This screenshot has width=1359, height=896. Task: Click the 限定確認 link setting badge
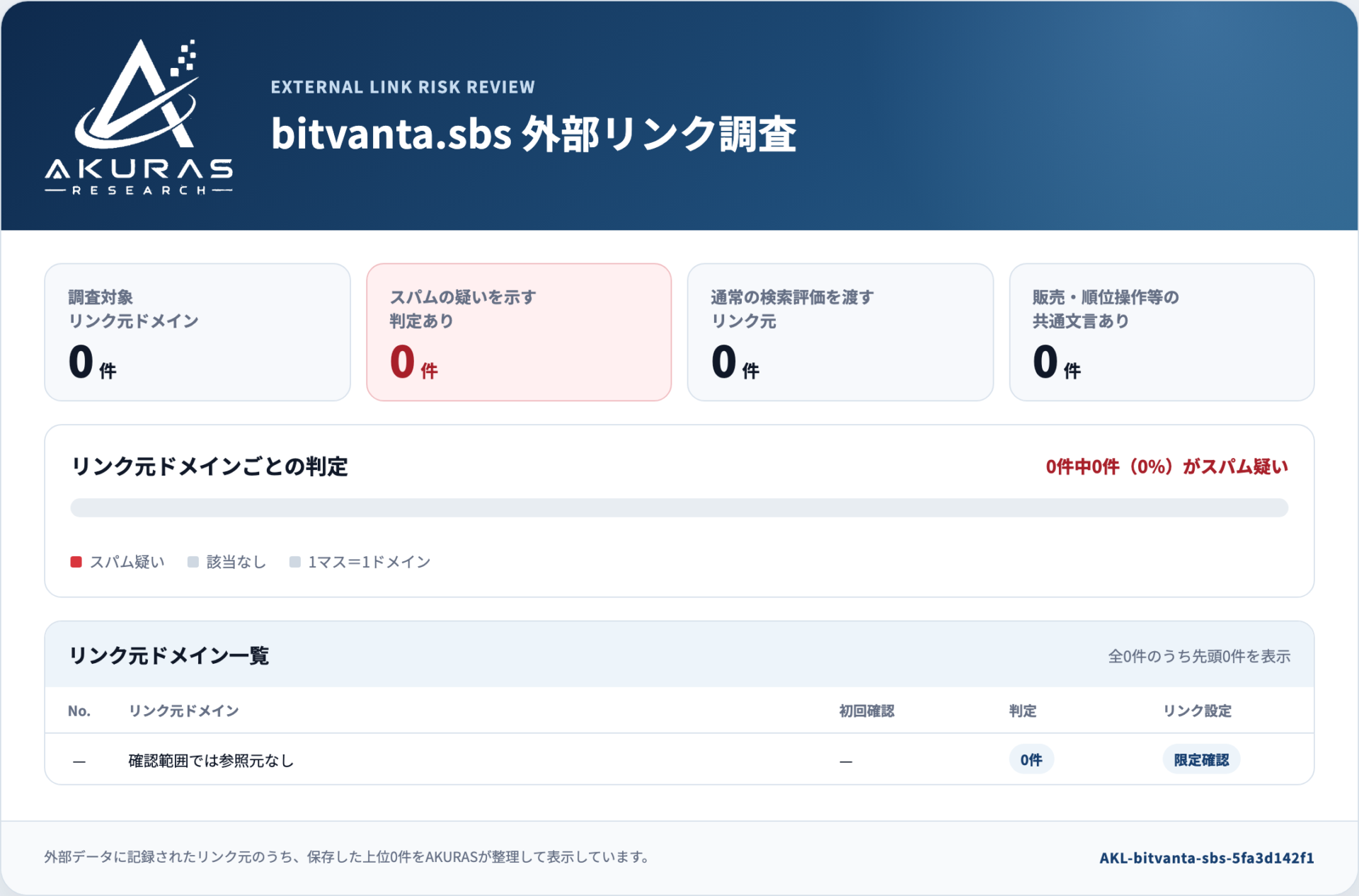click(x=1201, y=759)
